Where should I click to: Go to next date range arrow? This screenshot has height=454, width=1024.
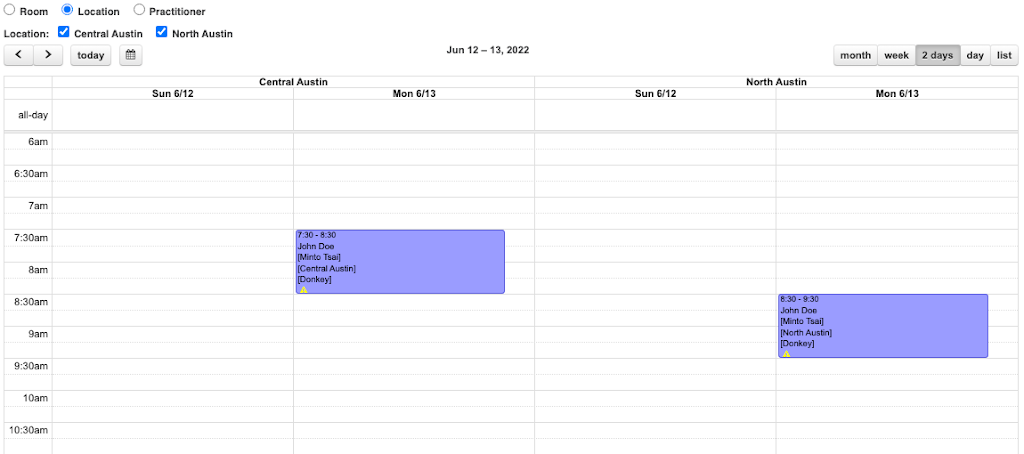point(48,55)
